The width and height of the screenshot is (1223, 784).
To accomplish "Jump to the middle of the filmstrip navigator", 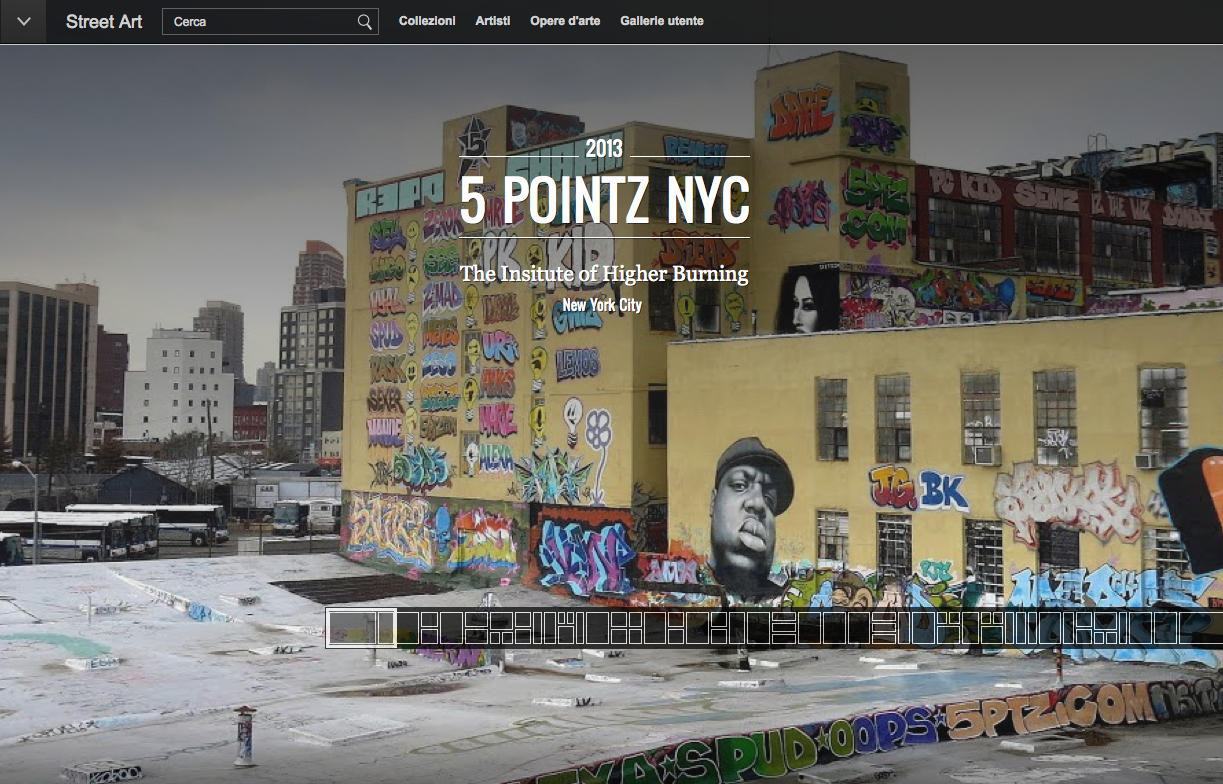I will [775, 628].
